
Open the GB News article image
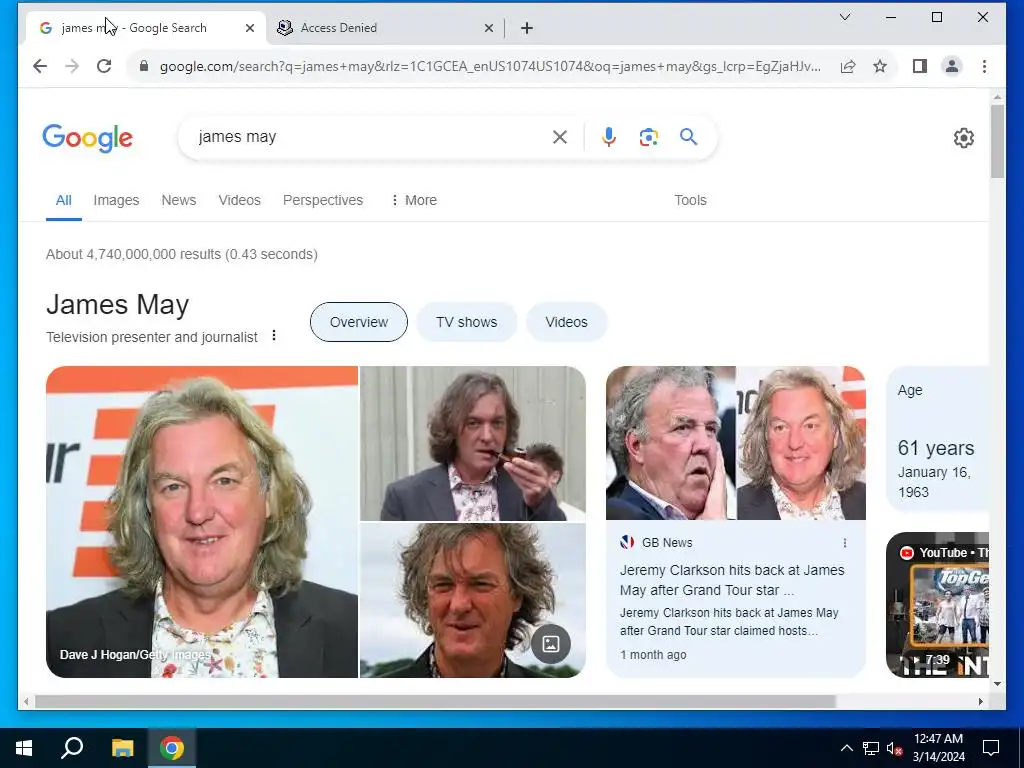point(736,443)
